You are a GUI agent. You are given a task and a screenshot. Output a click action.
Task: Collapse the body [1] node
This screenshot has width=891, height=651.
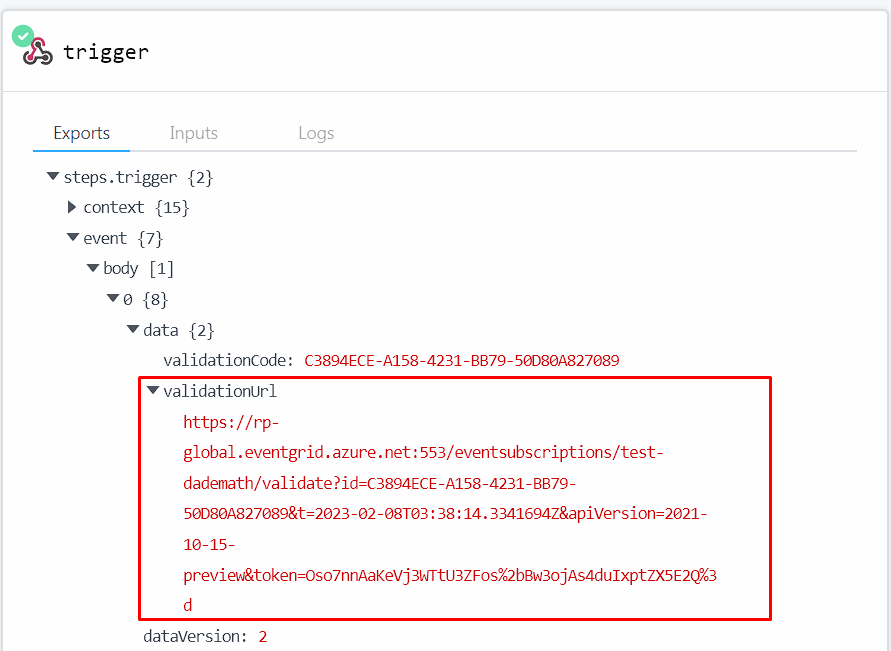pyautogui.click(x=93, y=267)
